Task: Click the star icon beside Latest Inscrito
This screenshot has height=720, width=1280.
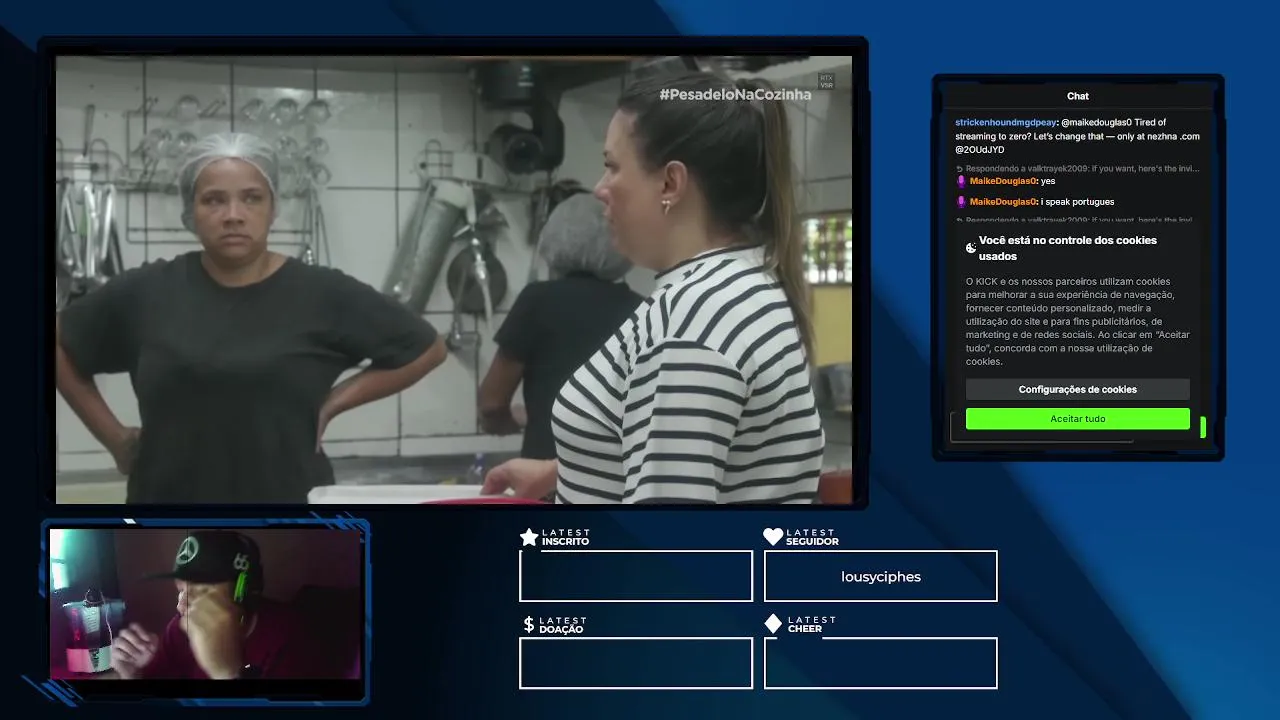Action: (529, 537)
